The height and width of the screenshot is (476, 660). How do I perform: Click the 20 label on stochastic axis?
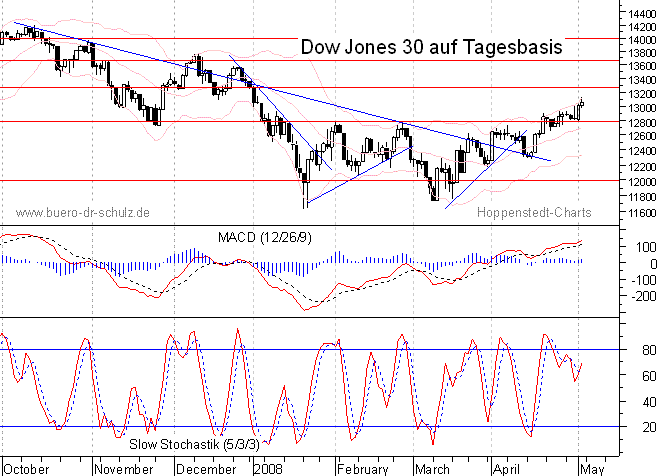tap(649, 427)
